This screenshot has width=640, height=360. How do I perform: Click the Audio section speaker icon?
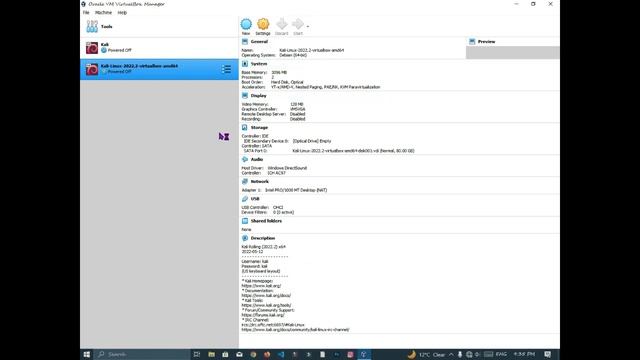coord(245,159)
